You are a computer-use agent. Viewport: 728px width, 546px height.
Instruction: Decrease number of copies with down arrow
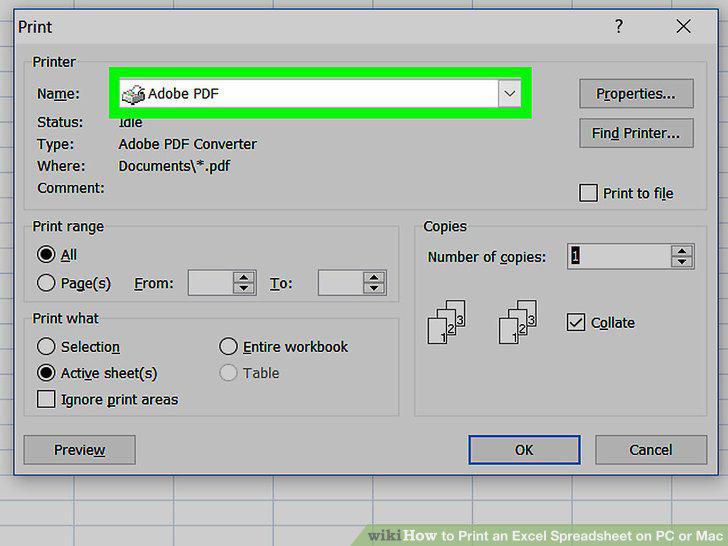682,262
